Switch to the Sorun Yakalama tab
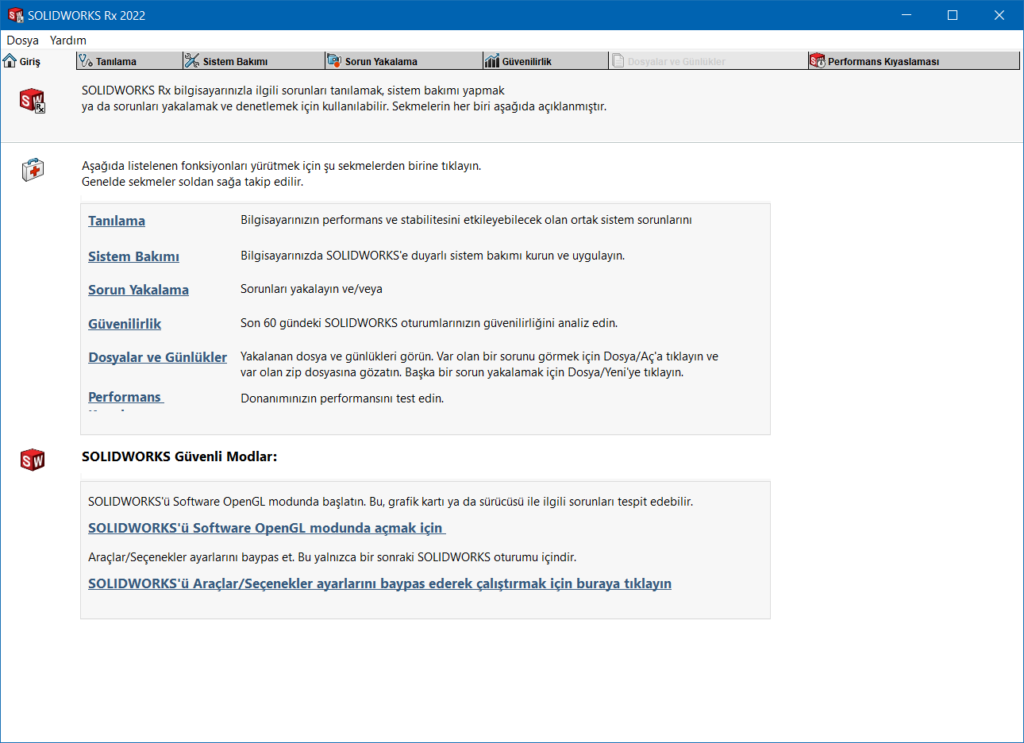 click(380, 60)
